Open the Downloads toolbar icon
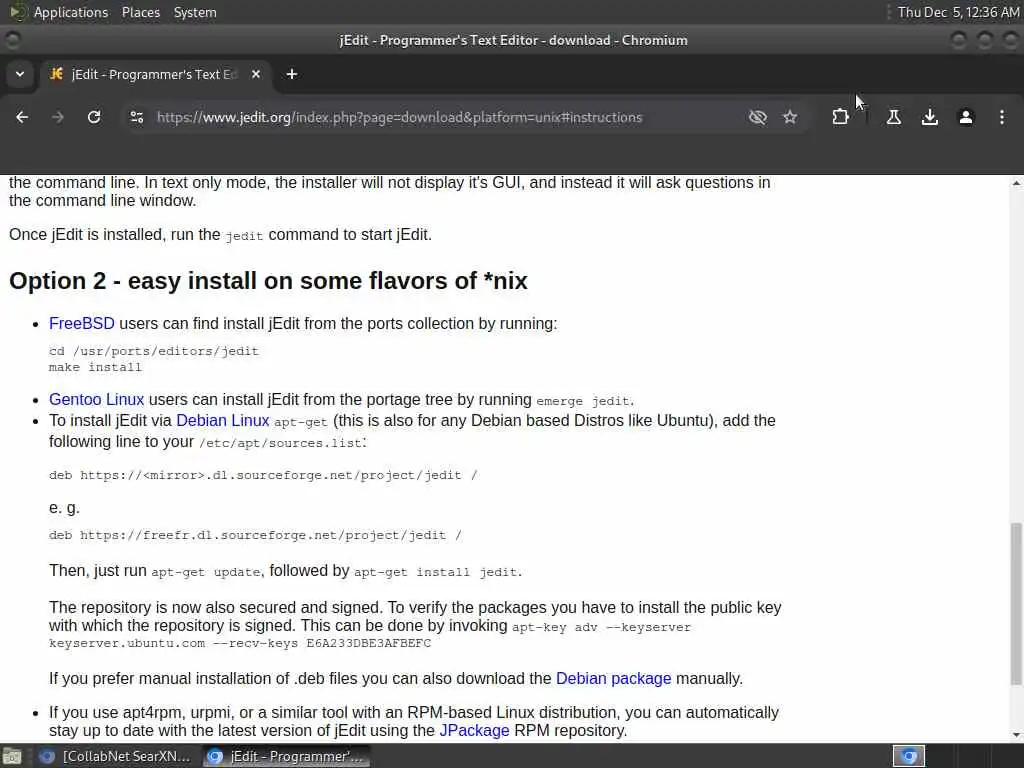This screenshot has width=1024, height=768. pyautogui.click(x=930, y=117)
